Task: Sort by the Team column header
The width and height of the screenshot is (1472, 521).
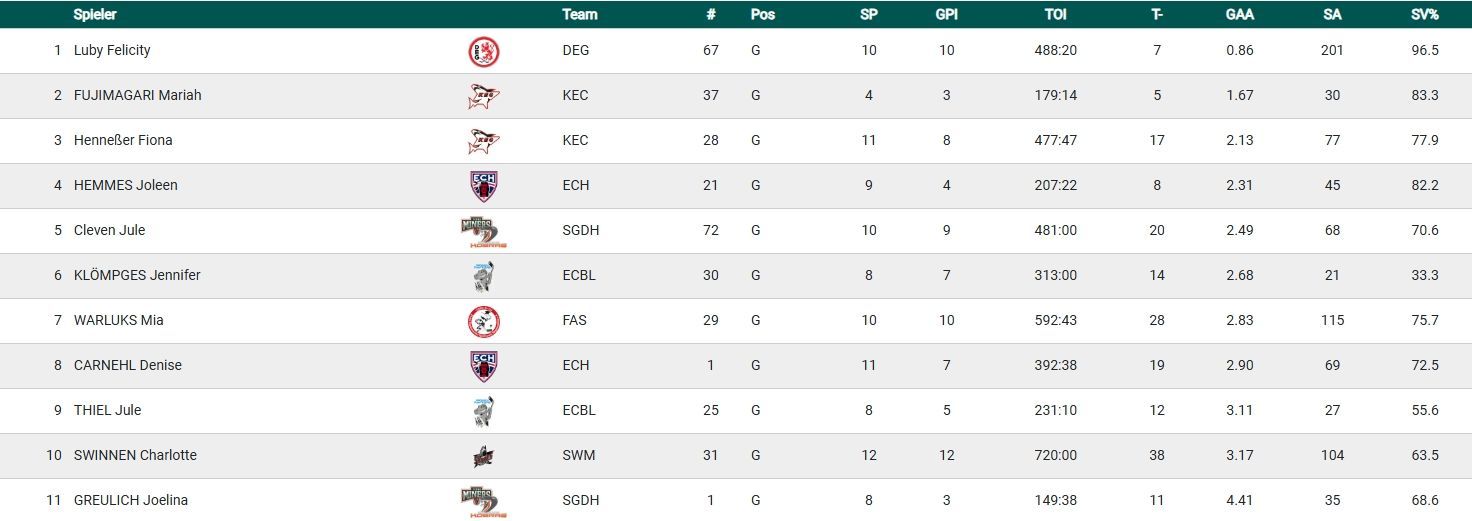Action: coord(580,15)
